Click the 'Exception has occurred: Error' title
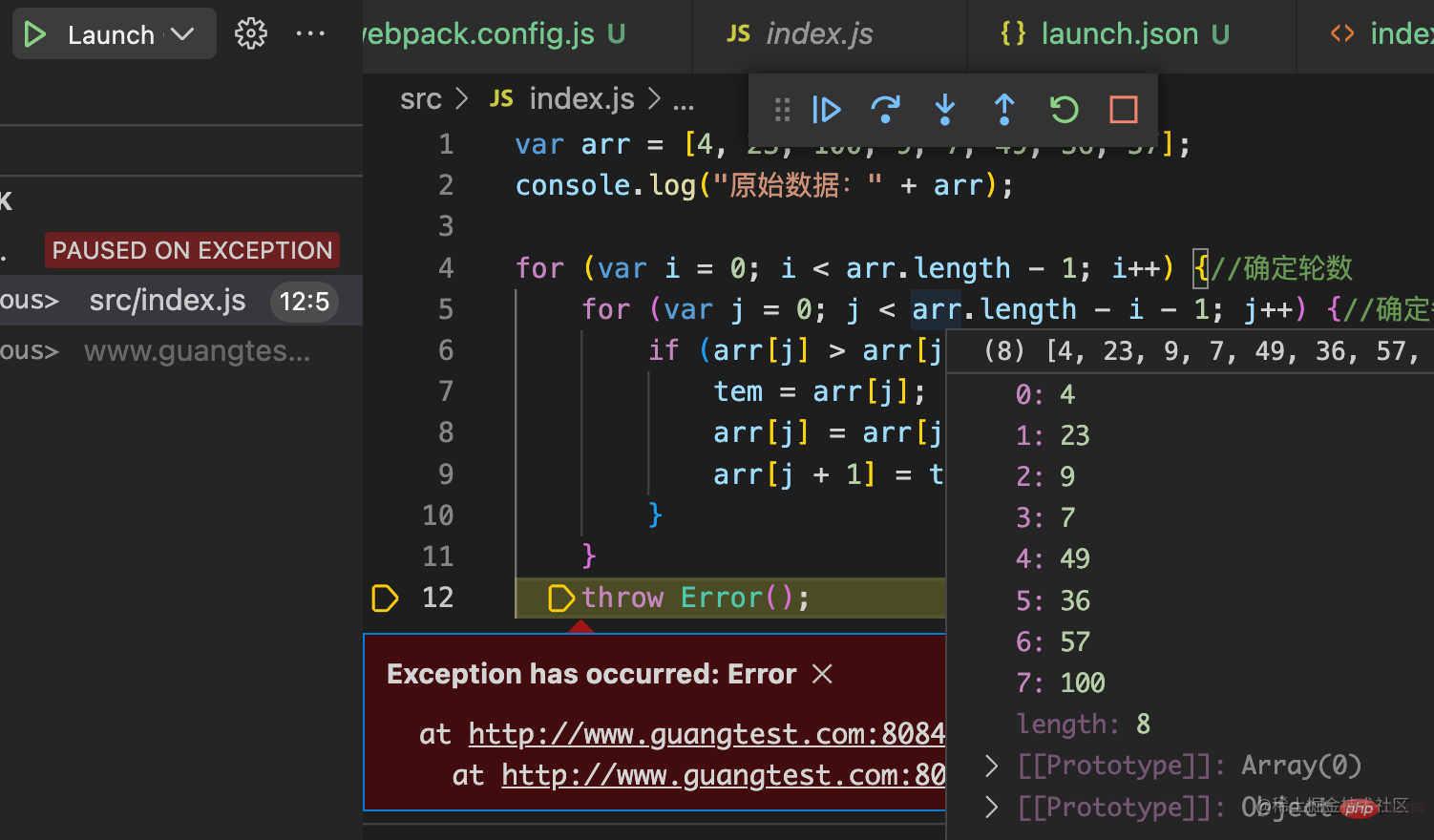The image size is (1434, 840). (591, 674)
